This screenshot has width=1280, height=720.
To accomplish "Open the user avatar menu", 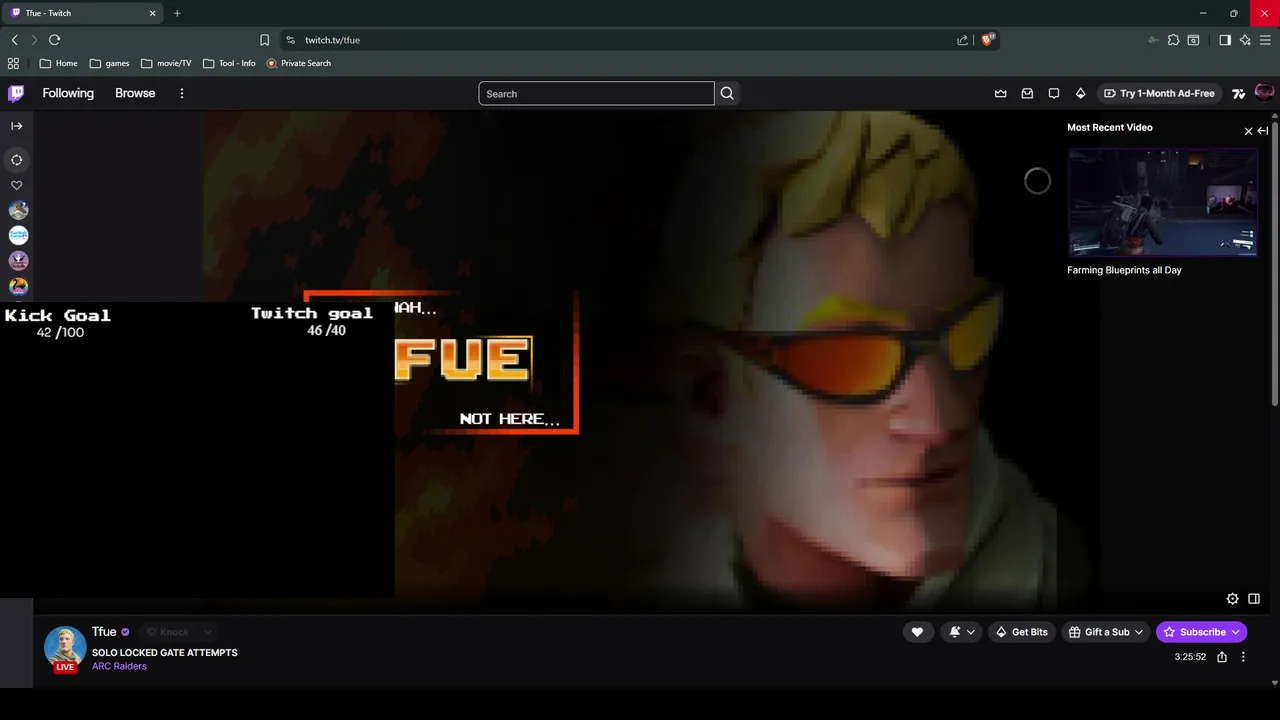I will click(x=1264, y=93).
